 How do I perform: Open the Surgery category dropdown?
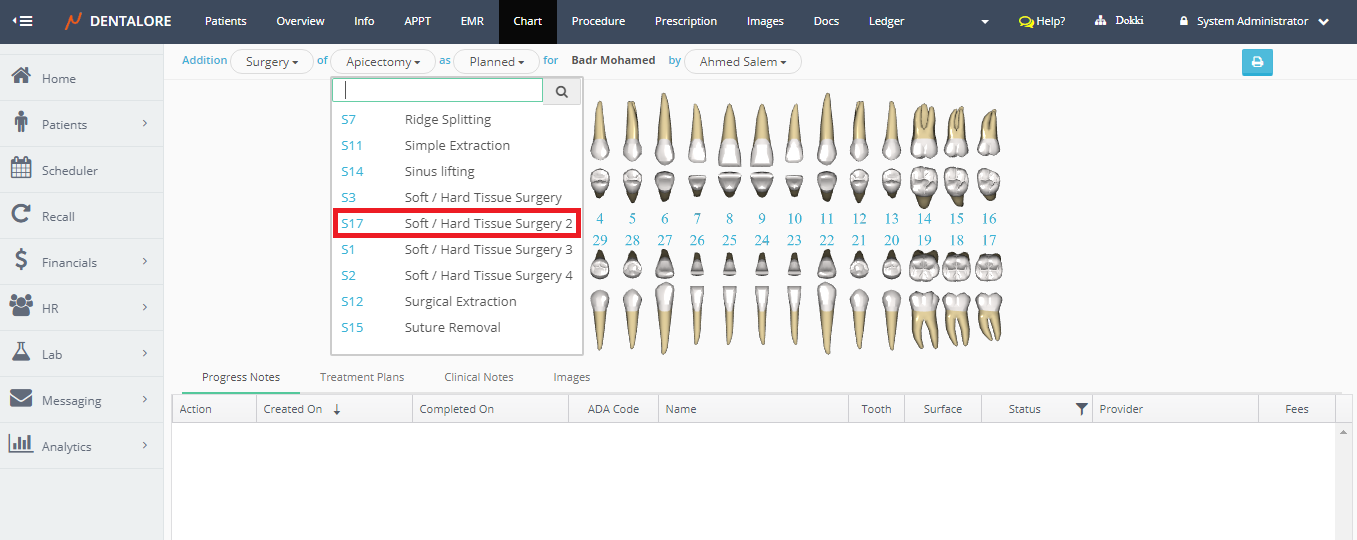pos(272,62)
